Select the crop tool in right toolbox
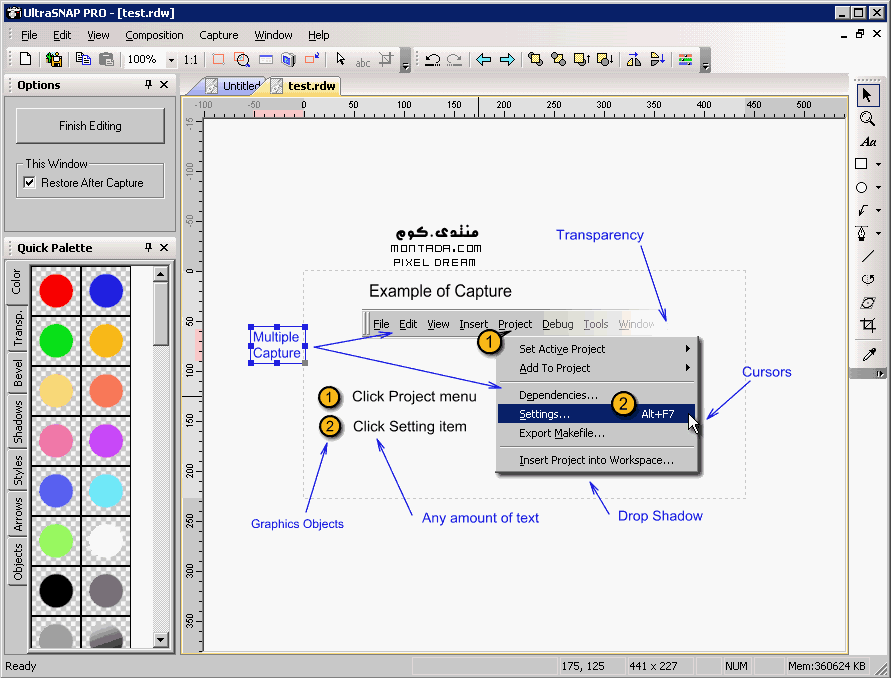 pyautogui.click(x=867, y=325)
